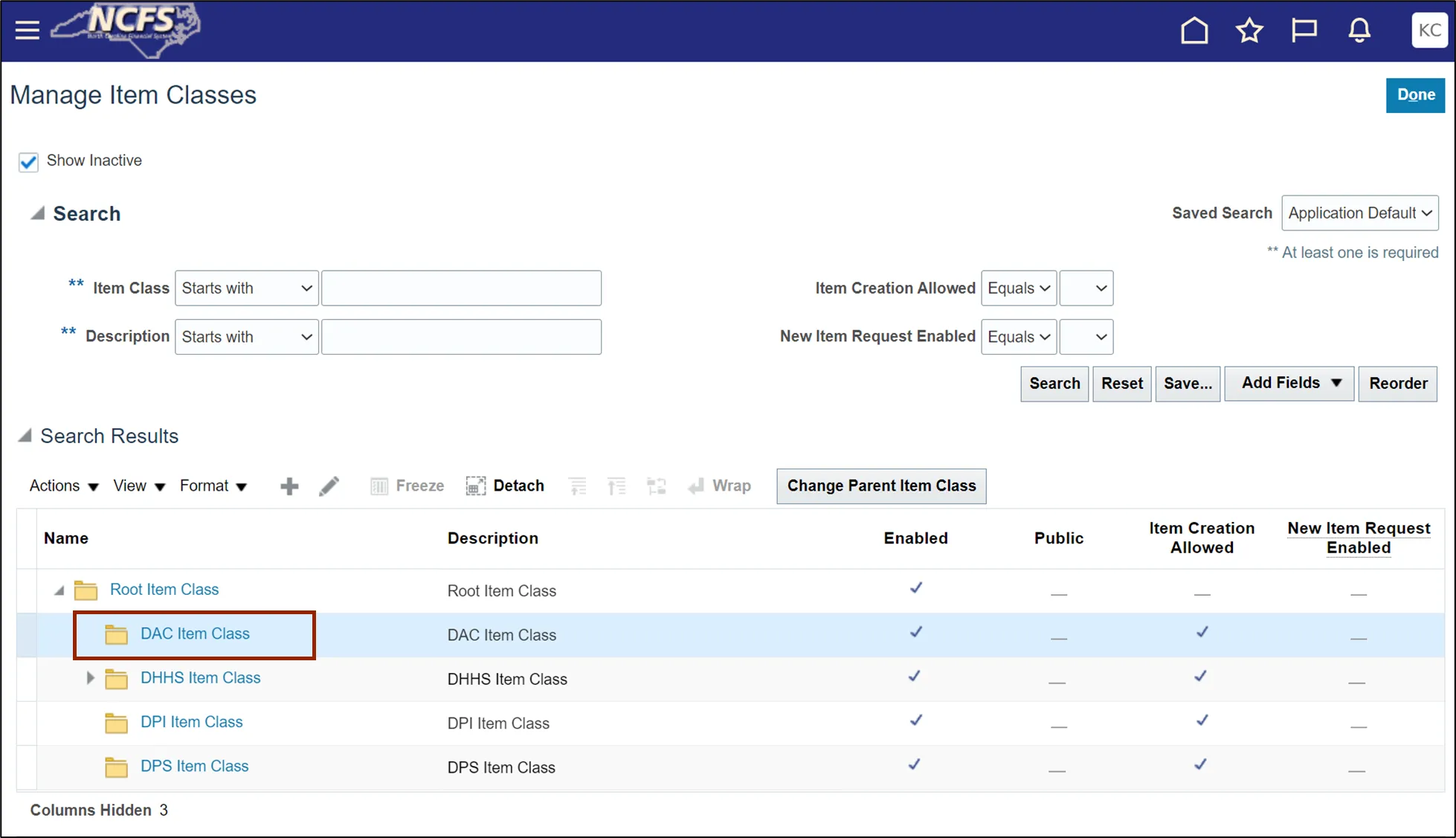This screenshot has width=1456, height=838.
Task: Open Item Creation Allowed Equals operator dropdown
Action: (x=1018, y=289)
